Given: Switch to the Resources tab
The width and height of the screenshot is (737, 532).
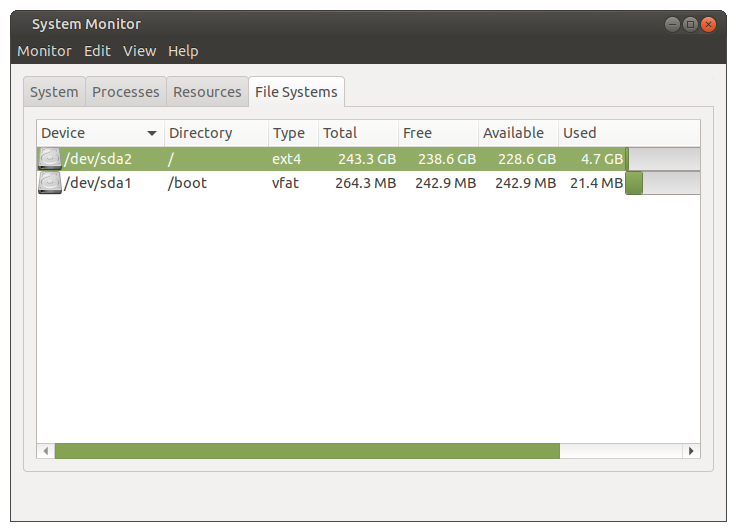Looking at the screenshot, I should [x=207, y=92].
